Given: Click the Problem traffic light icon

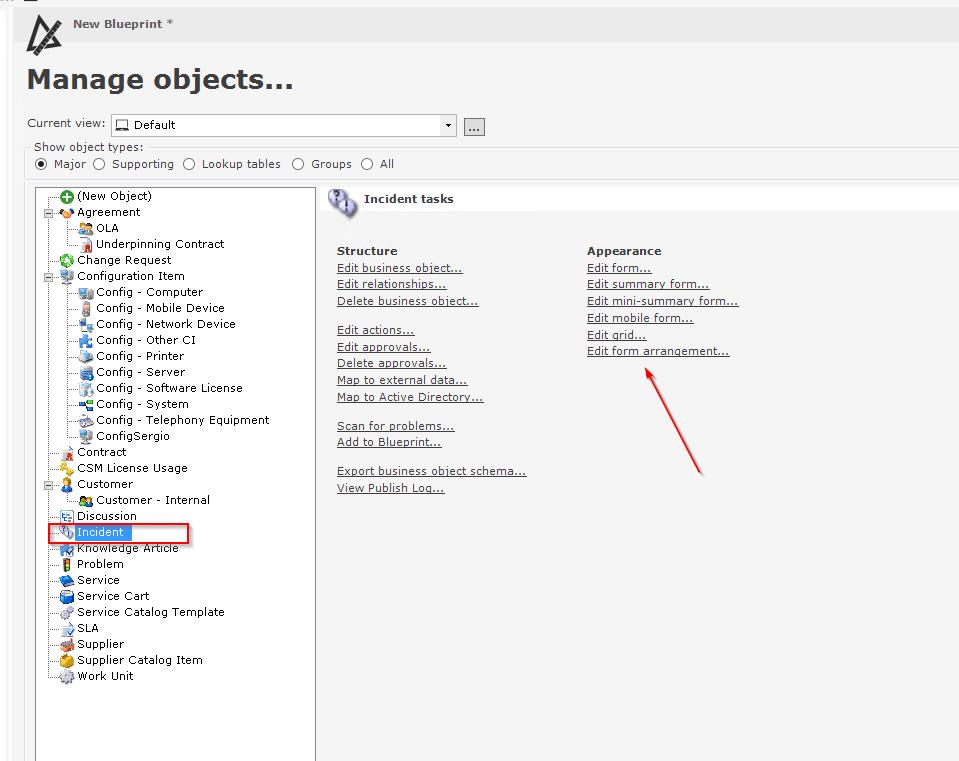Looking at the screenshot, I should point(67,564).
